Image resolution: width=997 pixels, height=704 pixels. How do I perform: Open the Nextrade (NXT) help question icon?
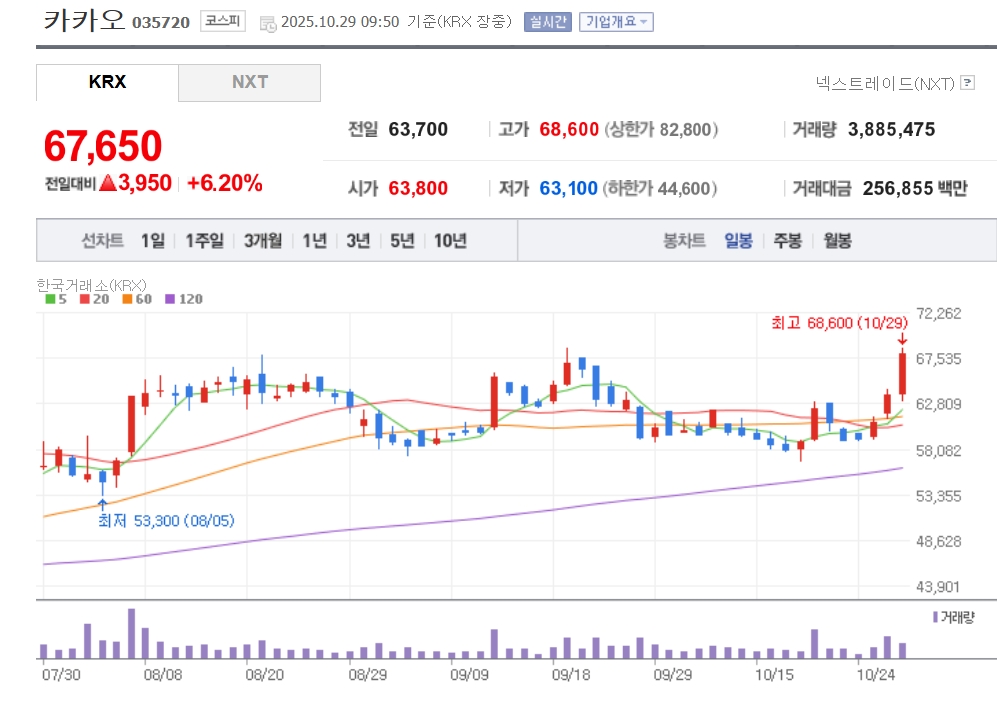pos(967,83)
